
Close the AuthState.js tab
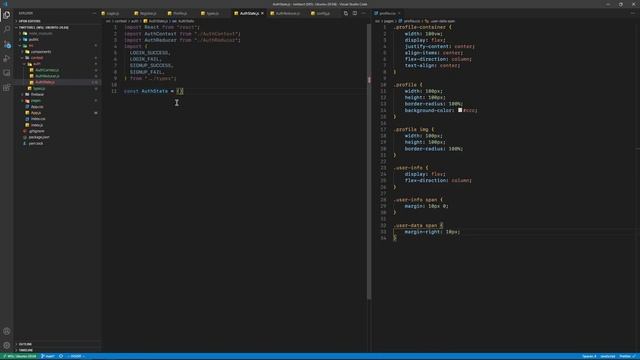(x=262, y=13)
